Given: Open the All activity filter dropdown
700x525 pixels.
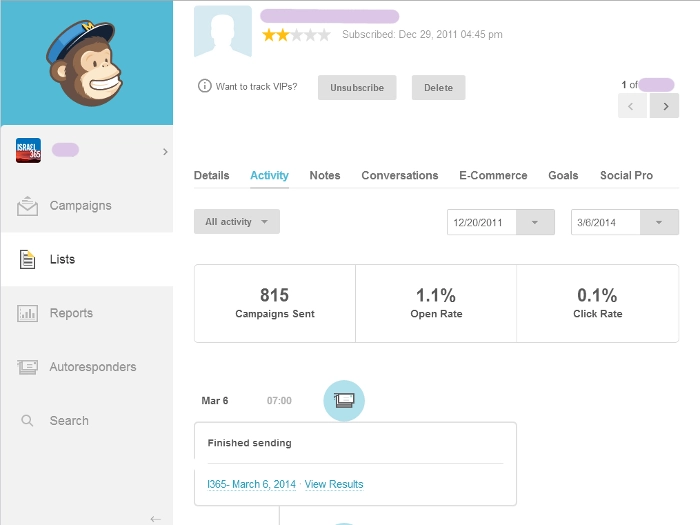Looking at the screenshot, I should click(237, 221).
